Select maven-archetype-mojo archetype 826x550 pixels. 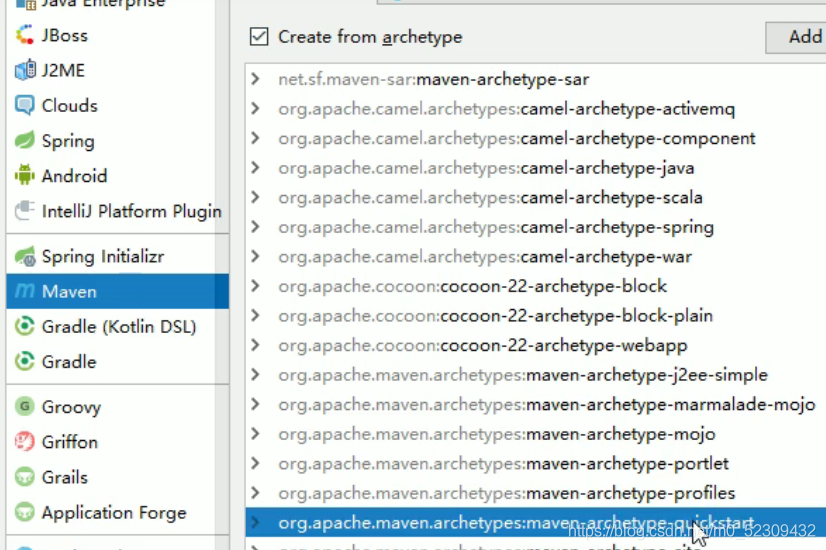pos(536,434)
